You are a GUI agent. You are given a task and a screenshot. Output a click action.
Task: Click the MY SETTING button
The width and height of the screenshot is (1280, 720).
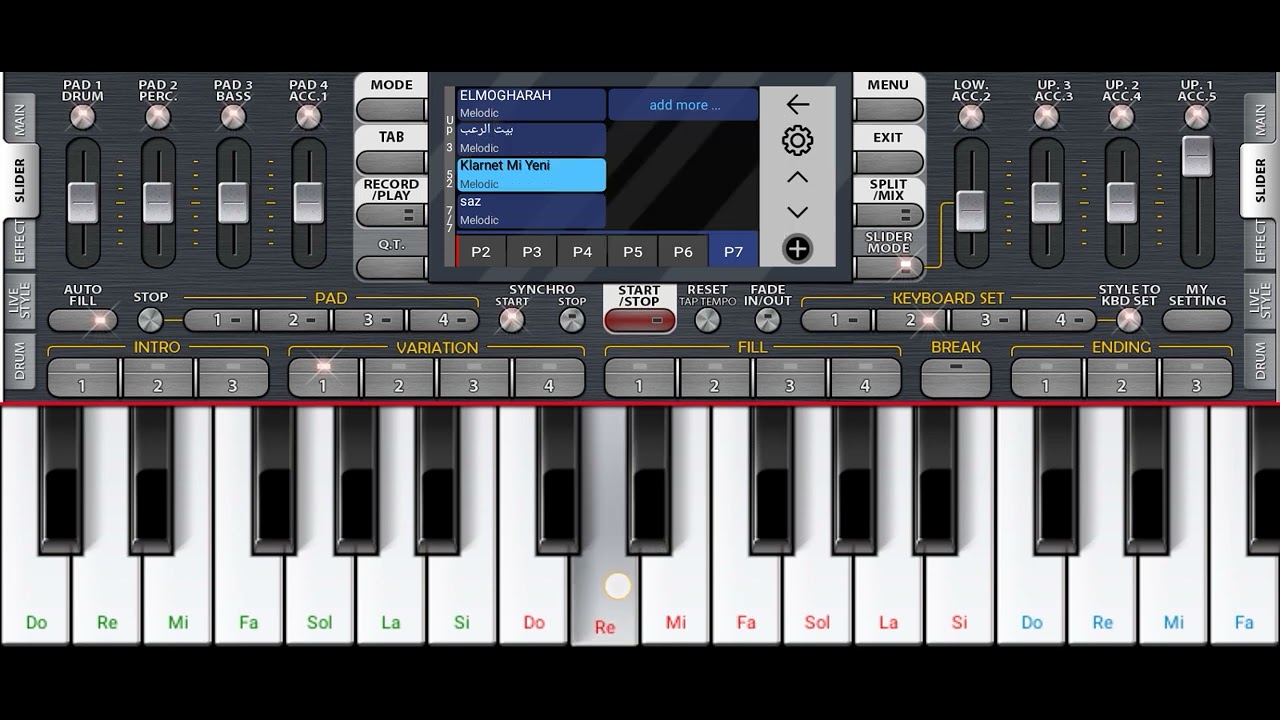click(1197, 320)
